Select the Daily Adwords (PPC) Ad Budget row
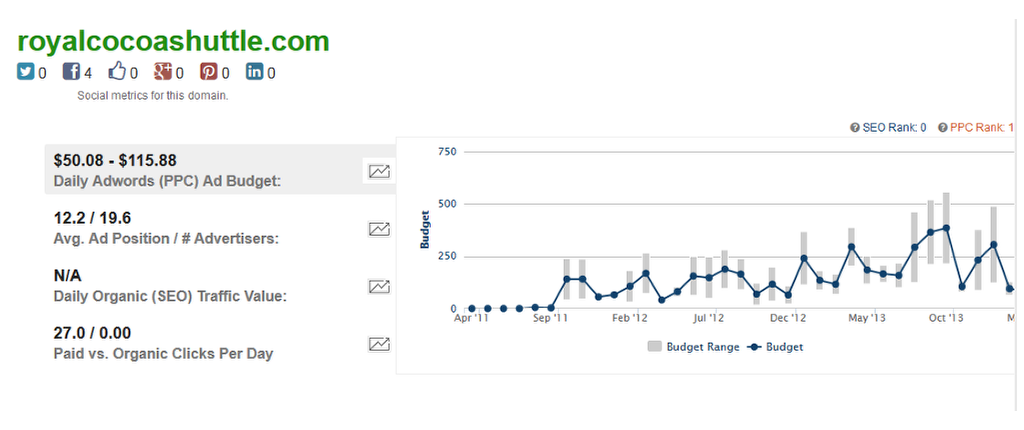This screenshot has width=1024, height=430. [200, 170]
